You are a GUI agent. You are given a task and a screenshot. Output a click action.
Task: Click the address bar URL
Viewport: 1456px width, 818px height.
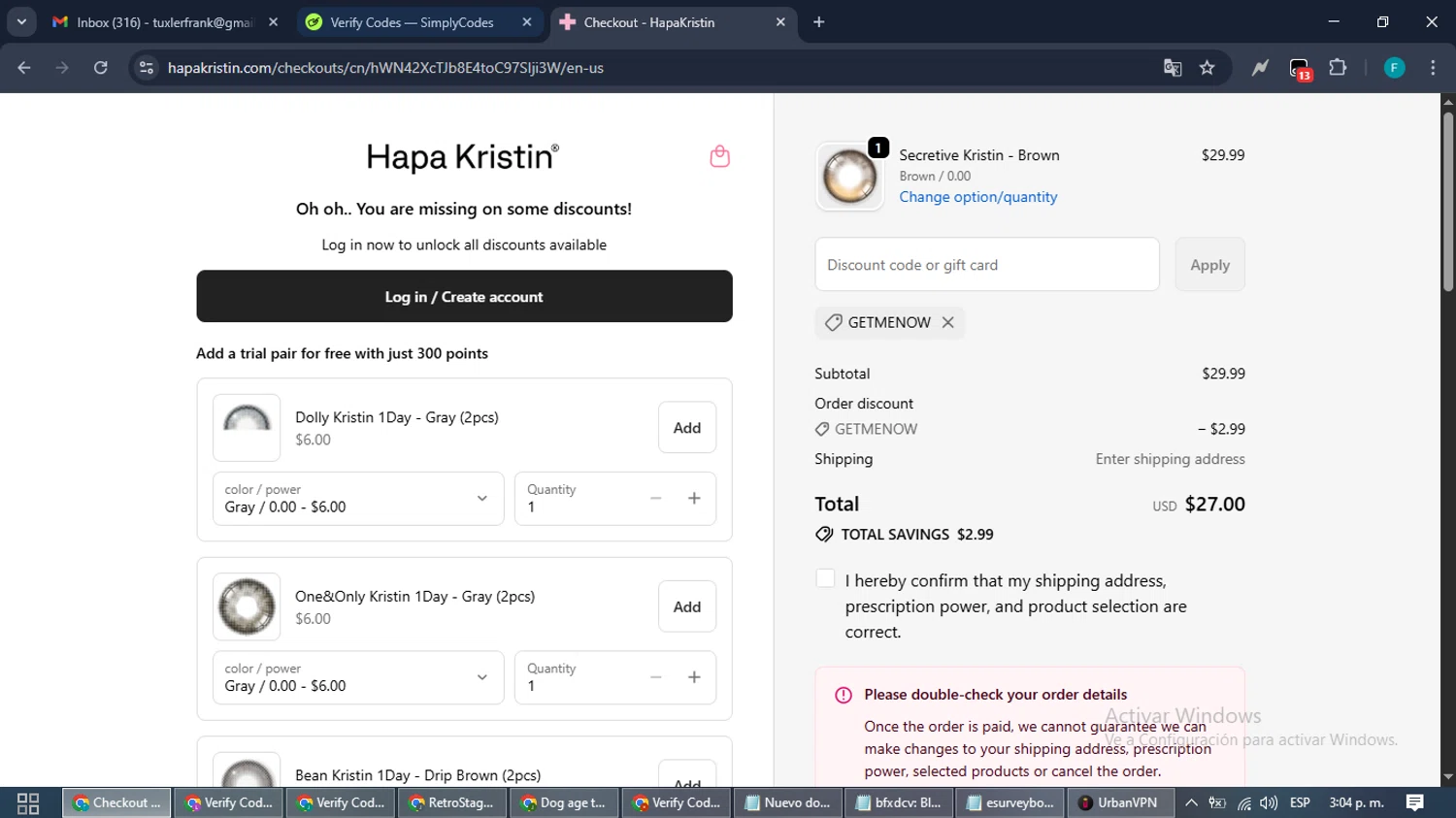pyautogui.click(x=385, y=68)
